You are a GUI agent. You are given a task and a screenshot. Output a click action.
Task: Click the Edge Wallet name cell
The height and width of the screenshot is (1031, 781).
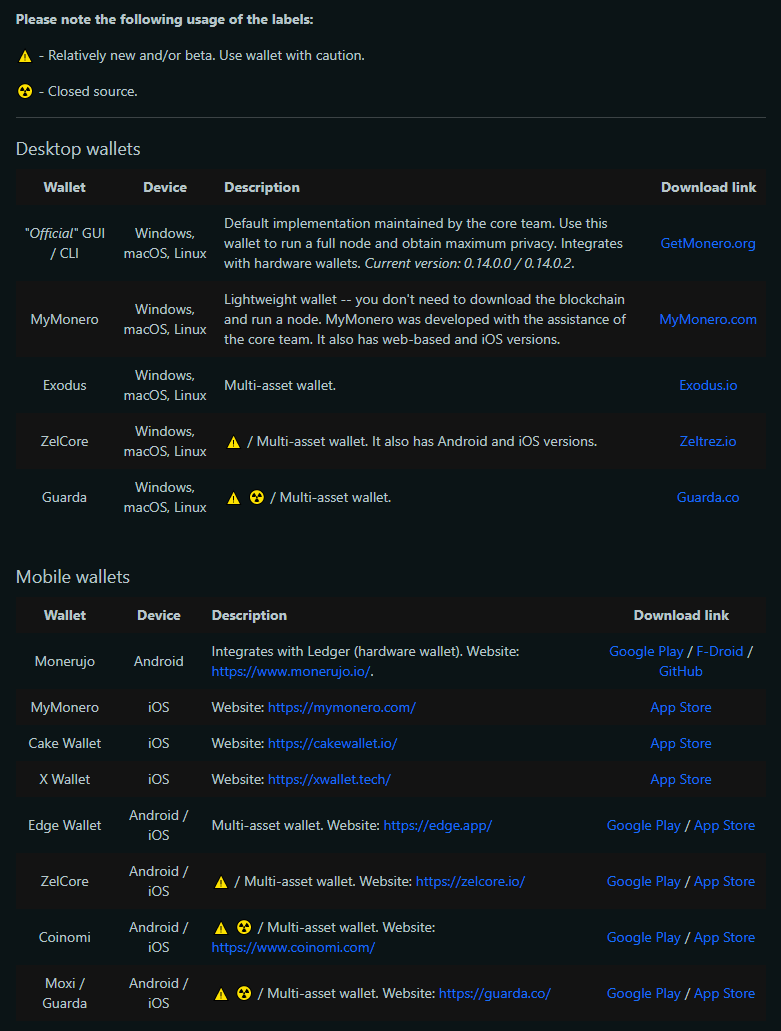pos(64,826)
